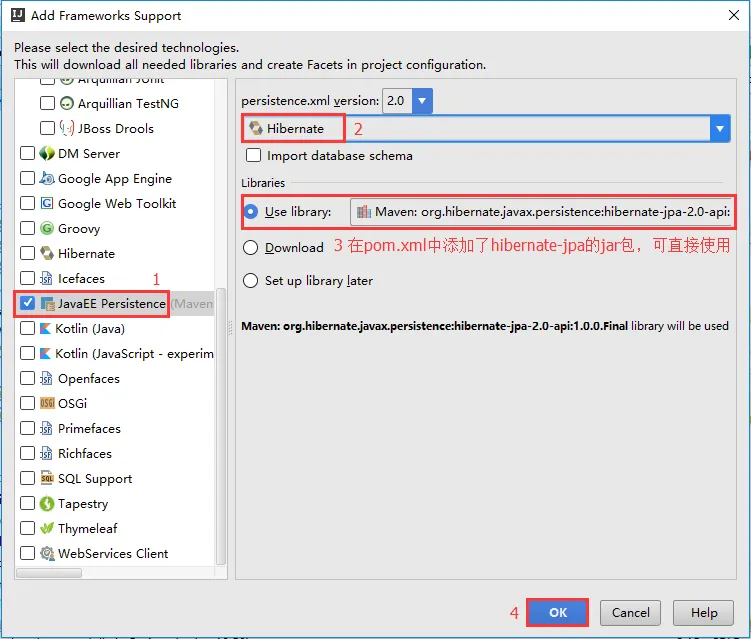The width and height of the screenshot is (751, 639).
Task: Click the Google App Engine icon
Action: click(46, 178)
